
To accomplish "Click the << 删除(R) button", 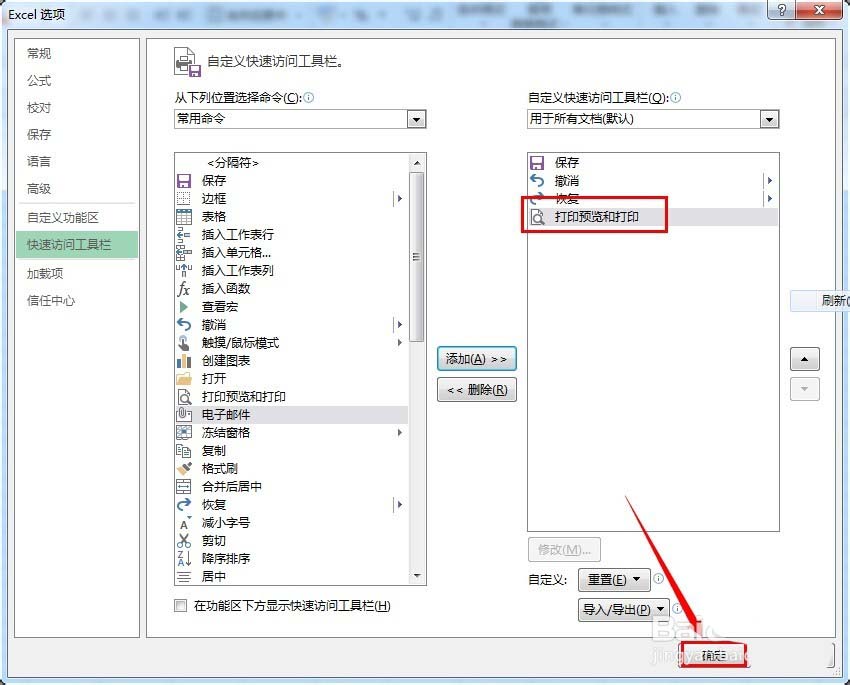I will pos(476,390).
